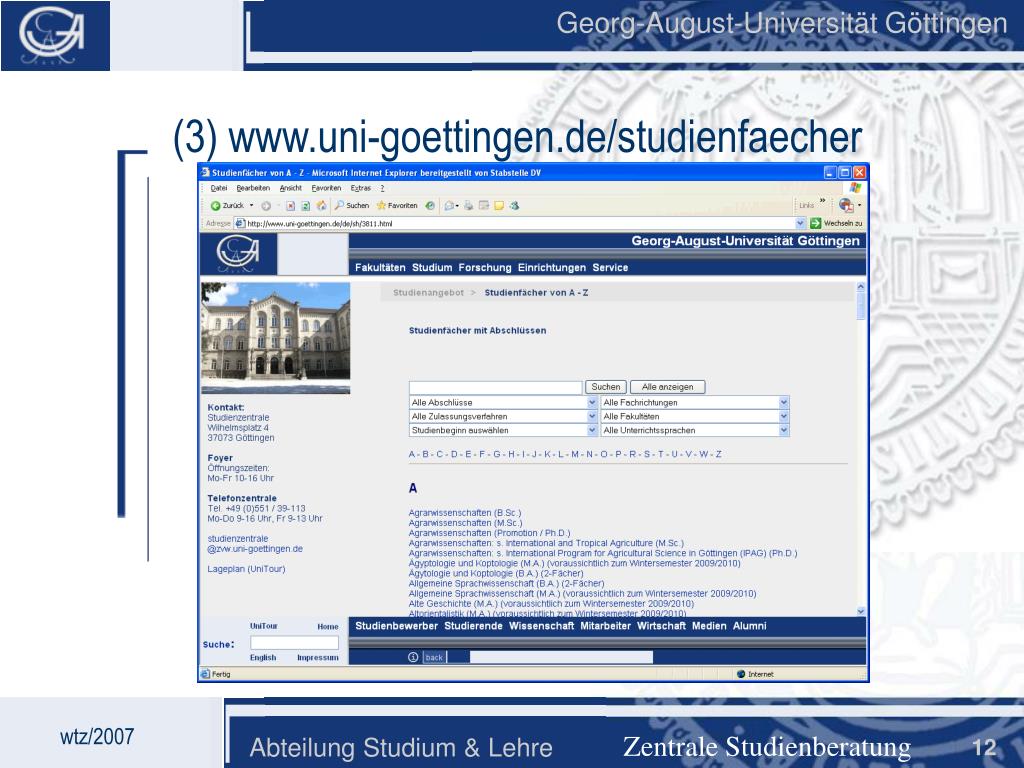Image resolution: width=1024 pixels, height=768 pixels.
Task: Open the Service navigation item
Action: (610, 268)
